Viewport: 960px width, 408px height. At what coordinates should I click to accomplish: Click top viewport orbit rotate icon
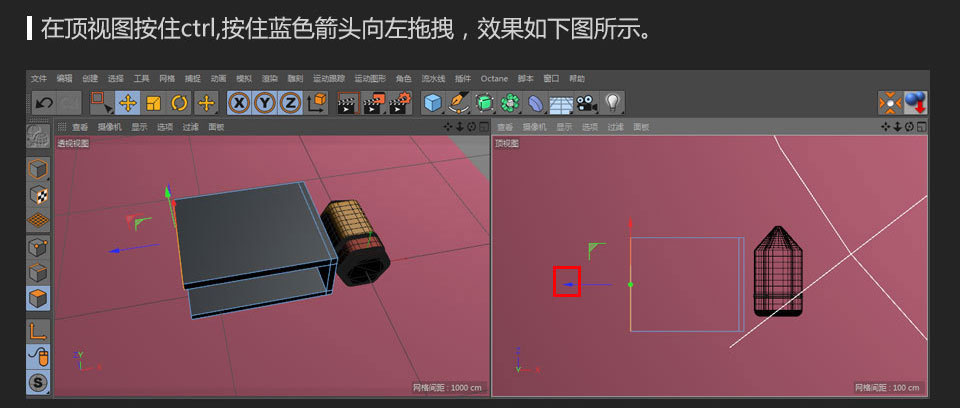[x=909, y=127]
